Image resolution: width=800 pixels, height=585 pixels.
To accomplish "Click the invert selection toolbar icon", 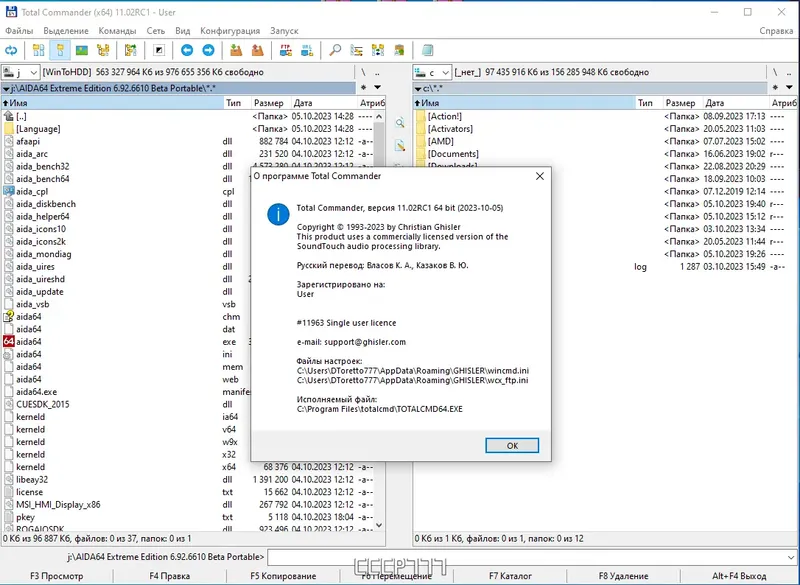I will [x=159, y=50].
